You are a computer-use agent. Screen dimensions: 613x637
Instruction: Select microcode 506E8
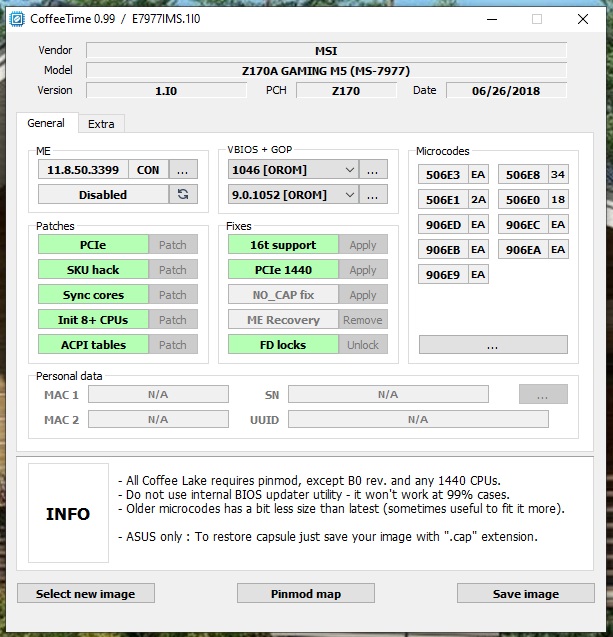click(523, 175)
